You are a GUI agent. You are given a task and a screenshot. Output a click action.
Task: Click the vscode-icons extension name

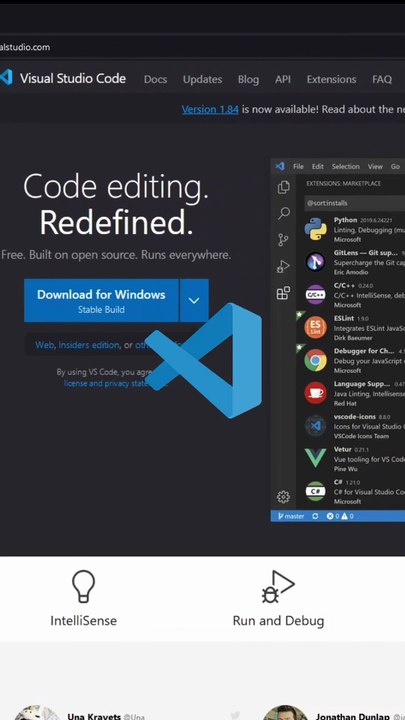click(x=354, y=416)
